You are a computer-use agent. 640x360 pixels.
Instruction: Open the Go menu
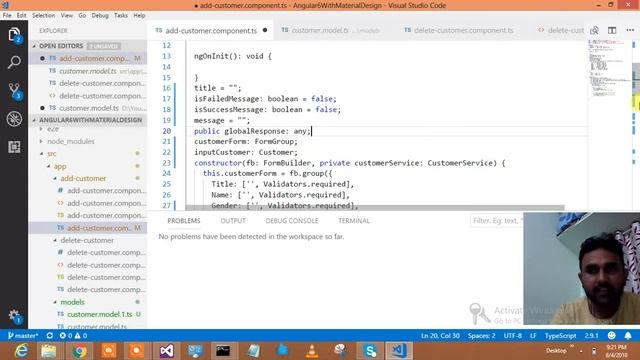click(x=82, y=16)
